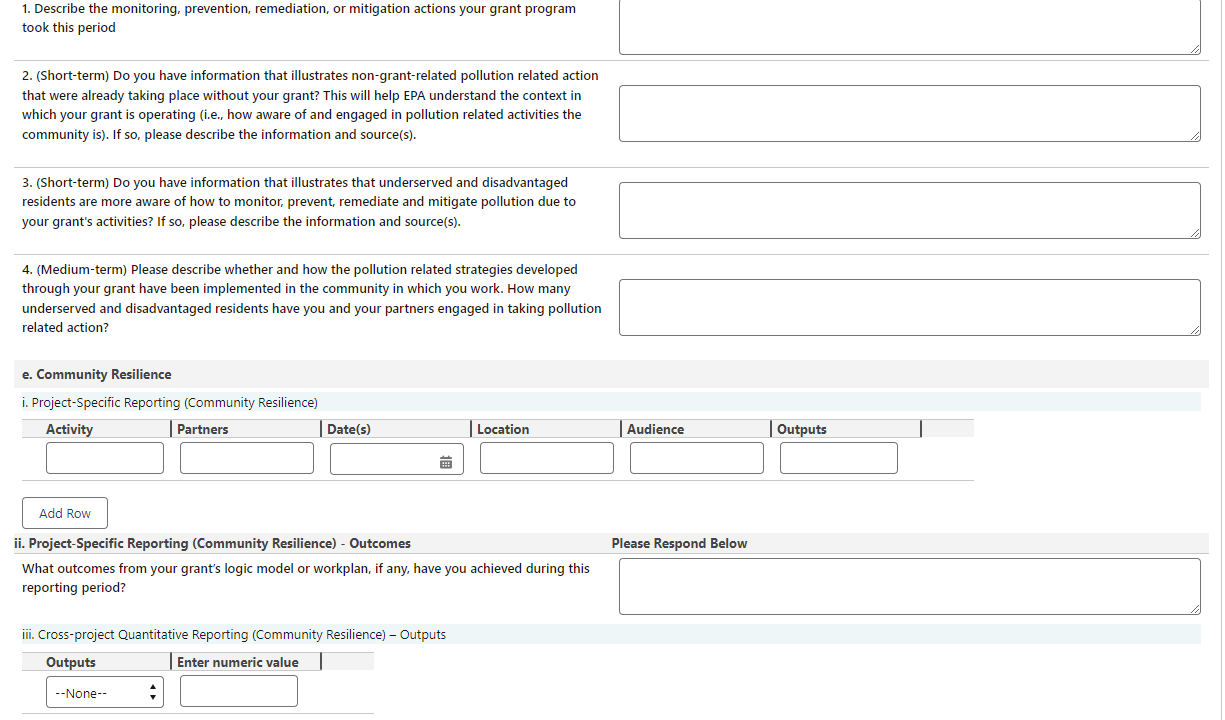Click the Location text field
Image resolution: width=1225 pixels, height=720 pixels.
(x=547, y=458)
